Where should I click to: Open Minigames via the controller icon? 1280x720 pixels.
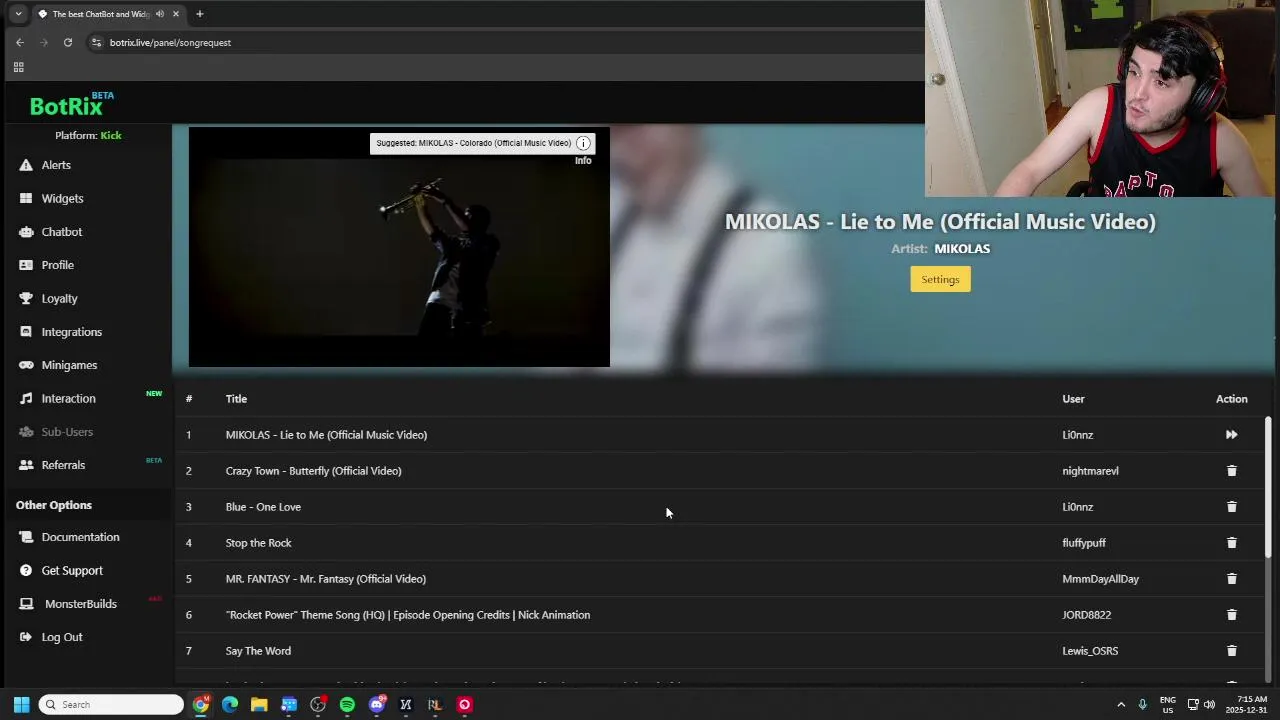tap(26, 365)
